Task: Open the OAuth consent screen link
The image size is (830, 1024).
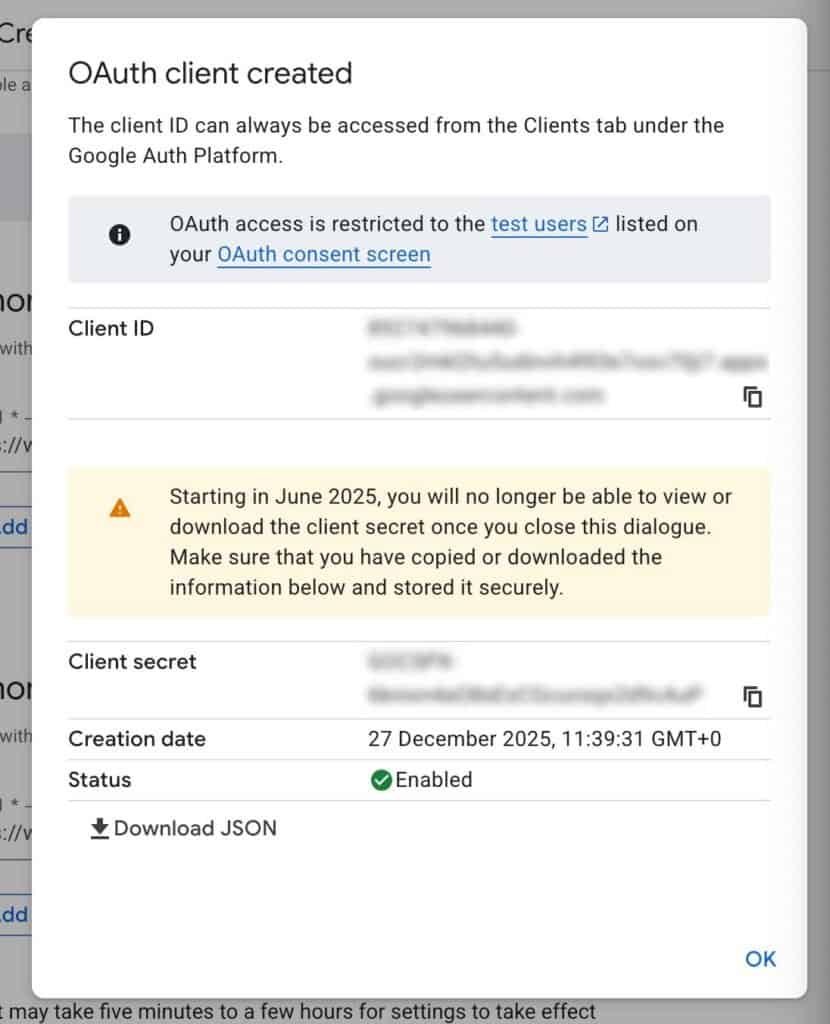Action: 323,254
